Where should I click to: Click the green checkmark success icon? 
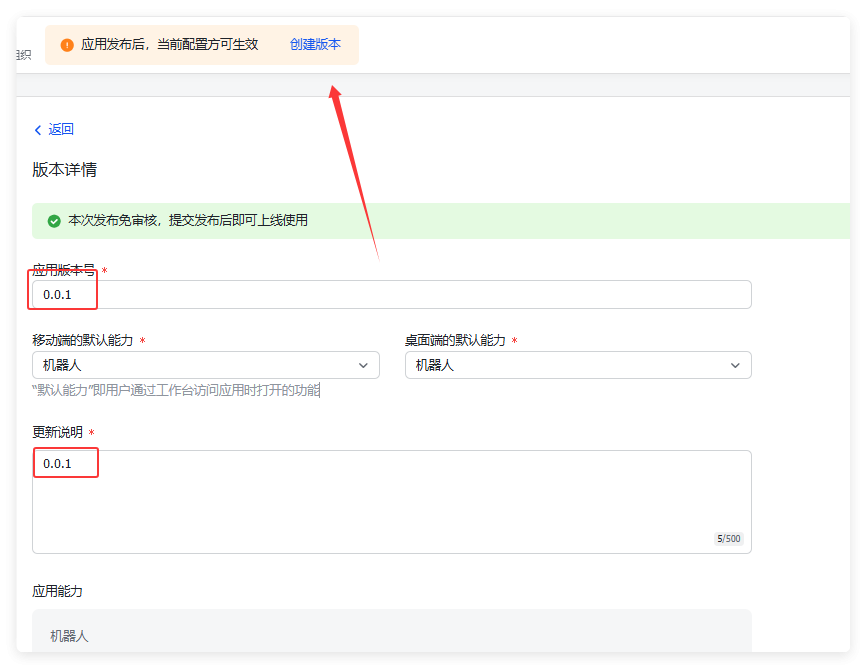click(x=54, y=221)
